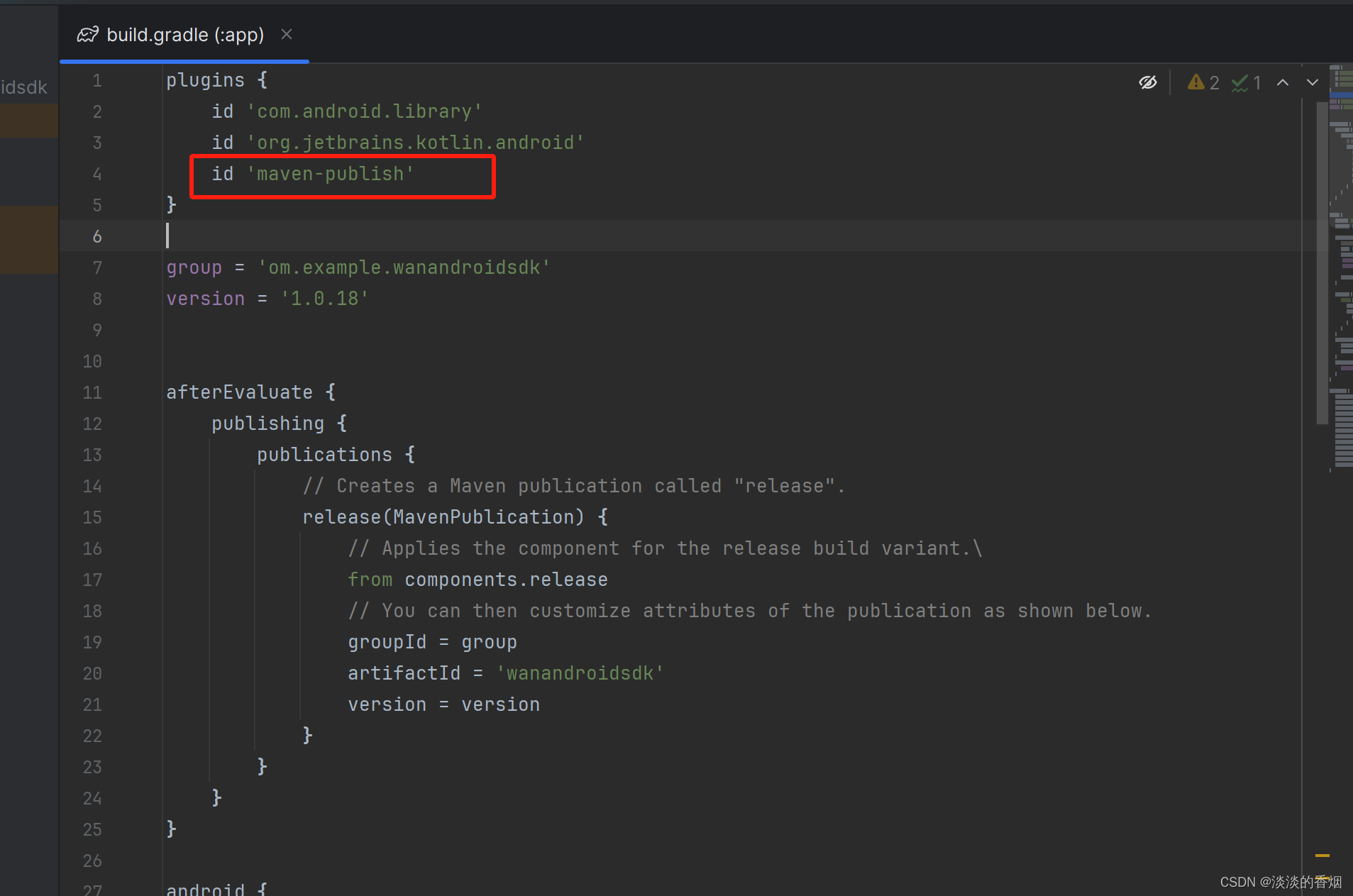Place cursor on 'maven-publish' plugin line
Image resolution: width=1353 pixels, height=896 pixels.
[x=313, y=174]
